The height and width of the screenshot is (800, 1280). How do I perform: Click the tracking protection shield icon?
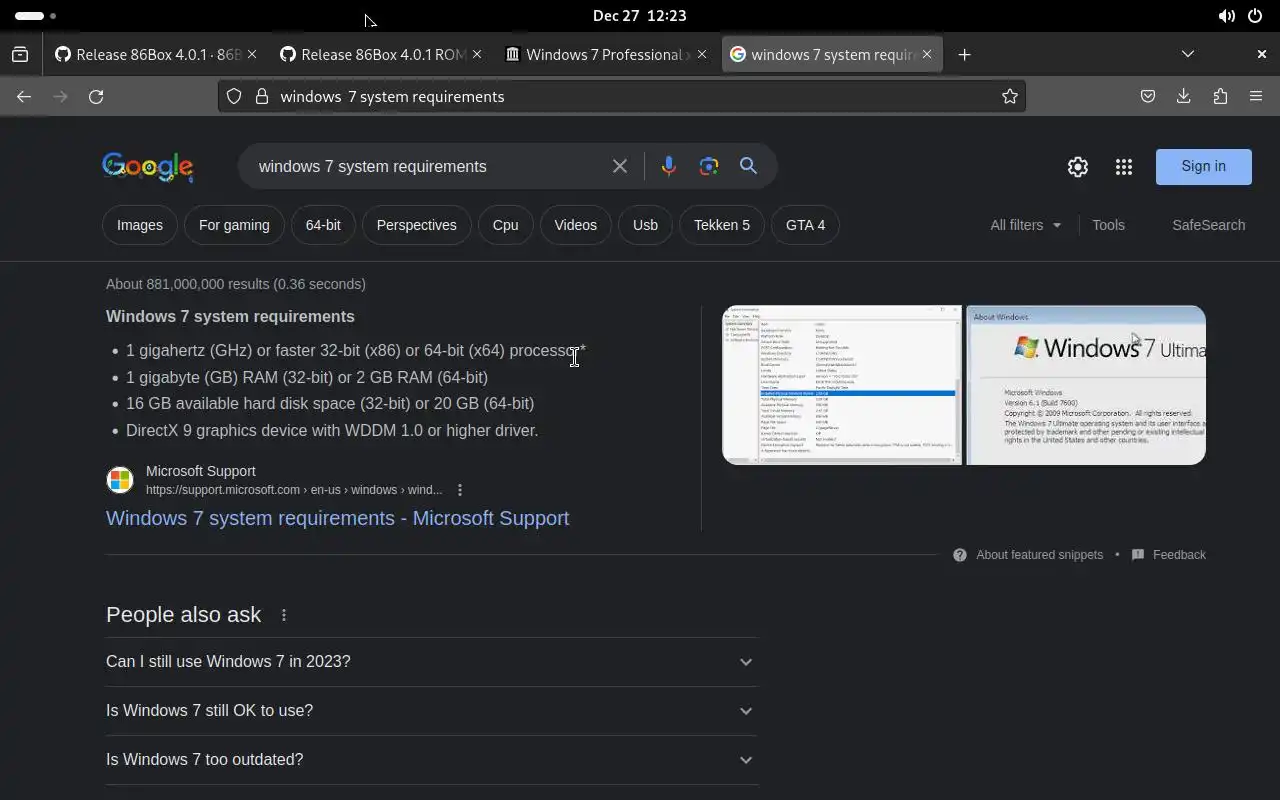click(x=234, y=96)
